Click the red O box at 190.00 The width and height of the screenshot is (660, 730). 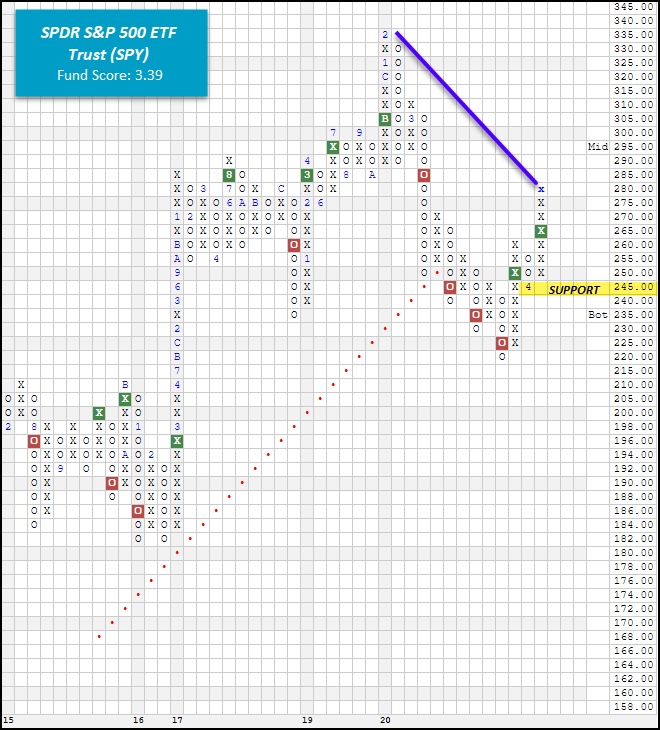pyautogui.click(x=112, y=483)
